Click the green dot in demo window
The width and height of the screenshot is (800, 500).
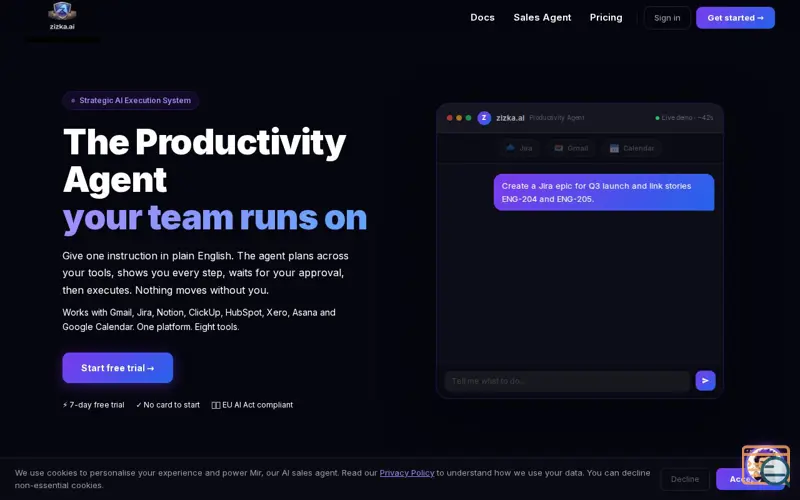468,118
